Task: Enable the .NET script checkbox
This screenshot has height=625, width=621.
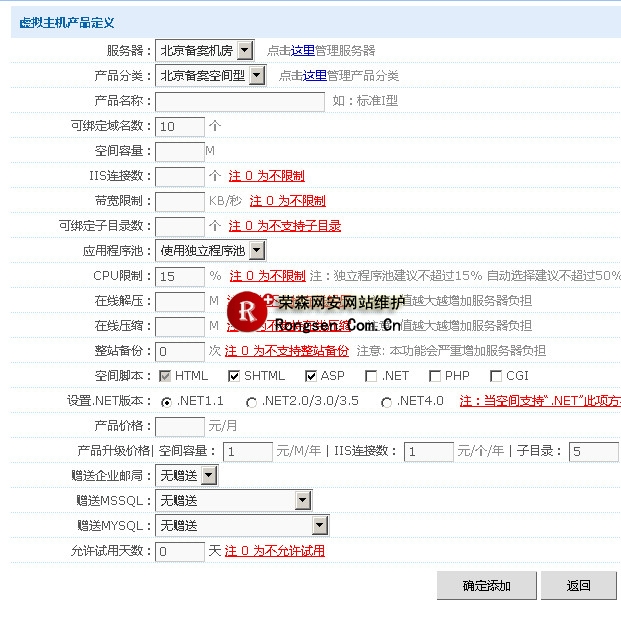Action: pyautogui.click(x=371, y=376)
